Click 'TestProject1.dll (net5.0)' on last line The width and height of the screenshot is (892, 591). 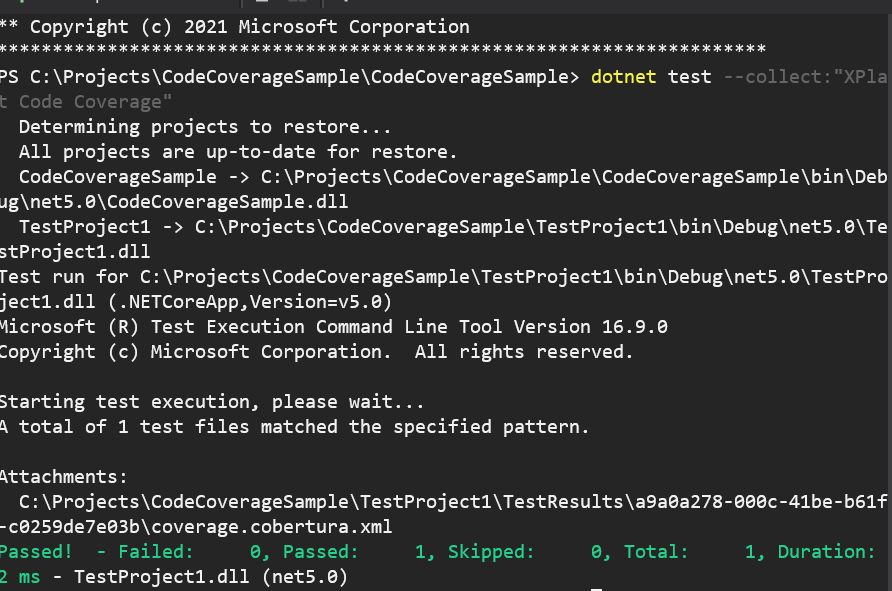pos(210,577)
